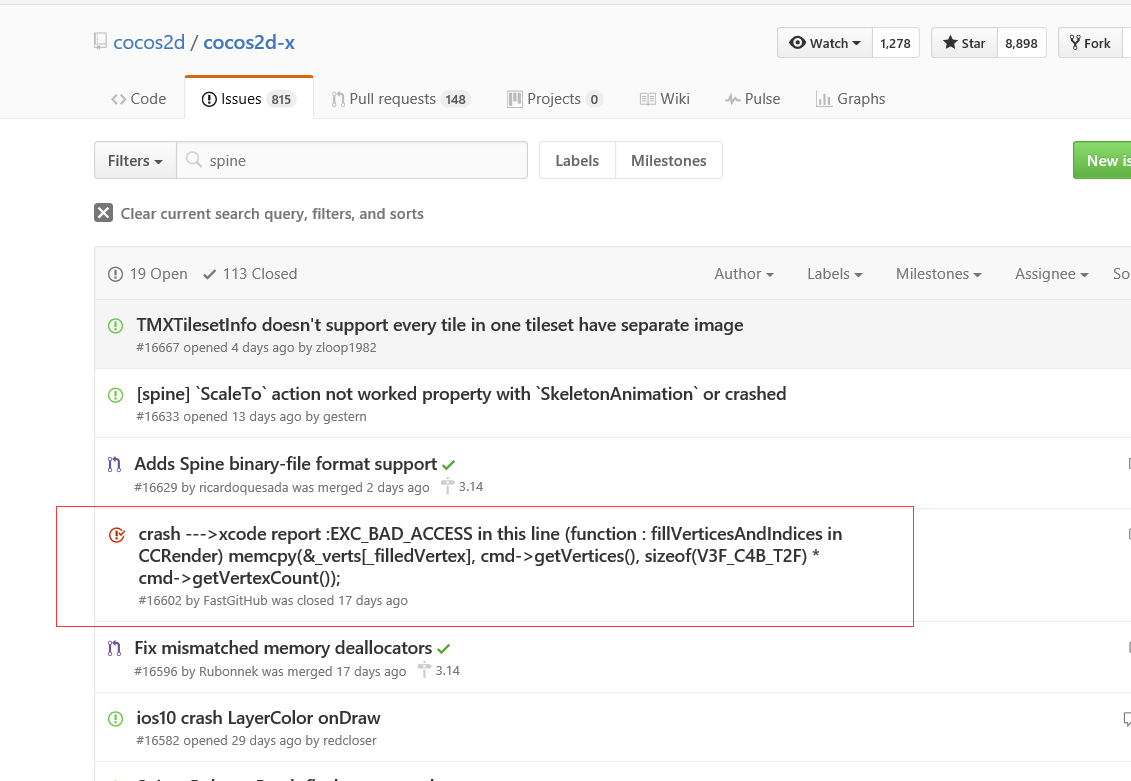This screenshot has height=781, width=1131.
Task: Click the green check status on Fix mismatched memory
Action: [x=444, y=649]
